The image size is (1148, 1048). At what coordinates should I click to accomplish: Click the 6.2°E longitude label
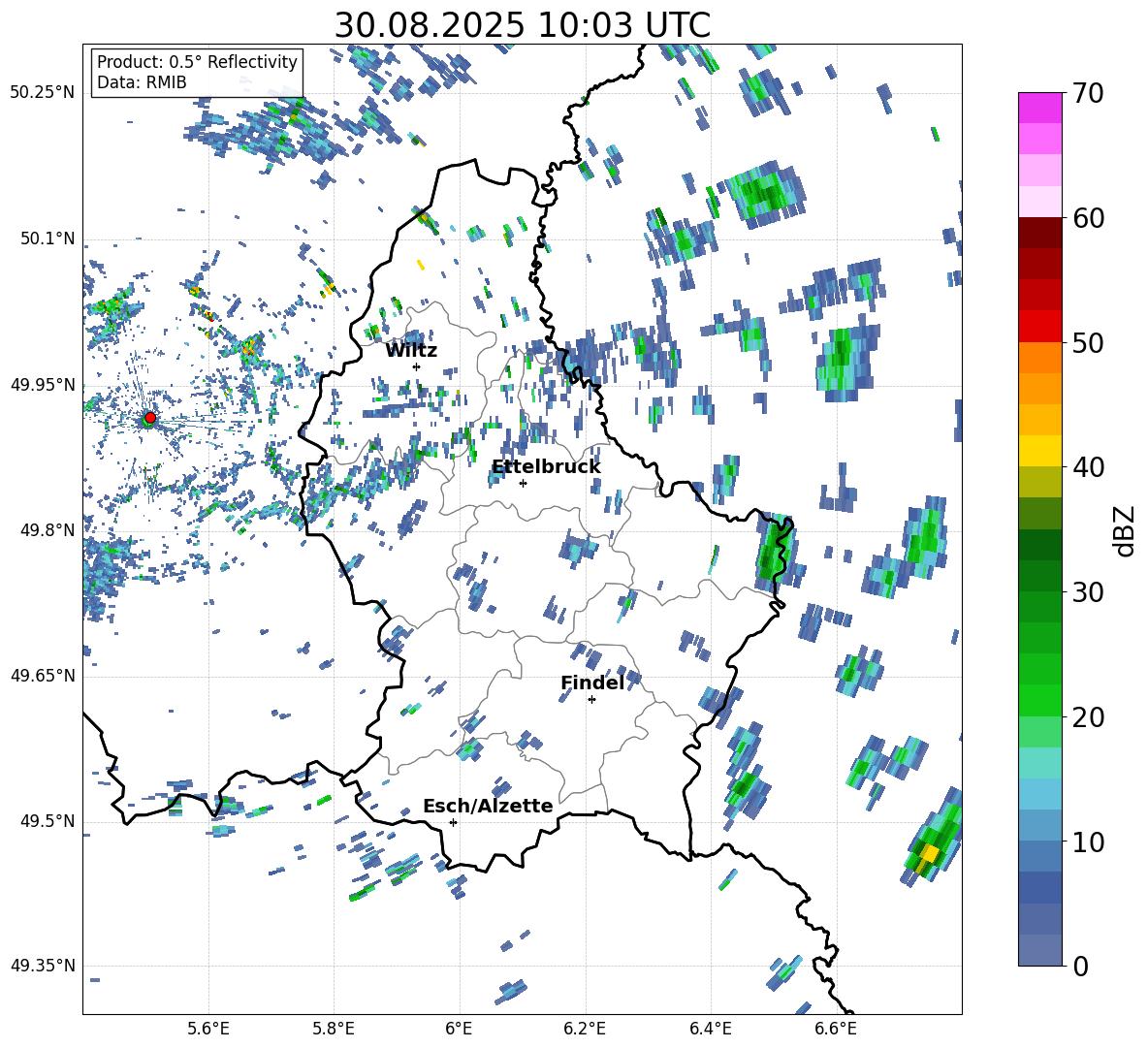click(x=585, y=1030)
